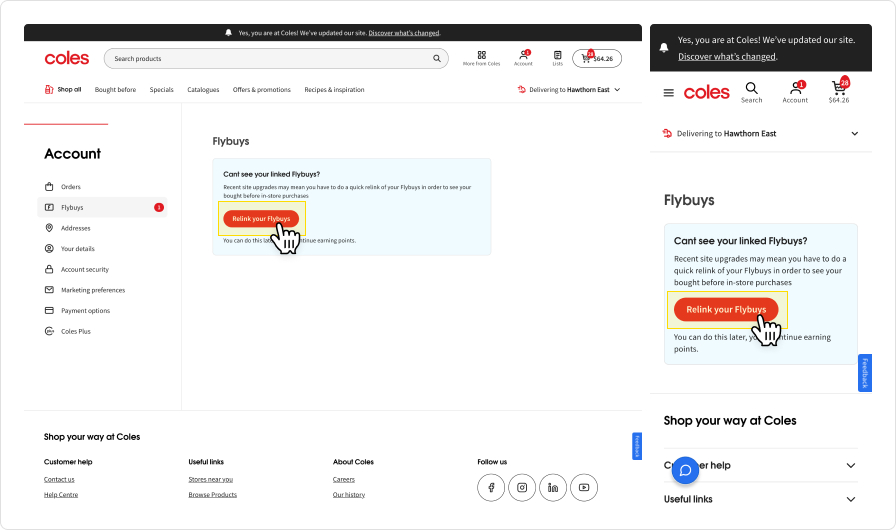896x530 pixels.
Task: Open the Browse Products link
Action: (x=213, y=495)
